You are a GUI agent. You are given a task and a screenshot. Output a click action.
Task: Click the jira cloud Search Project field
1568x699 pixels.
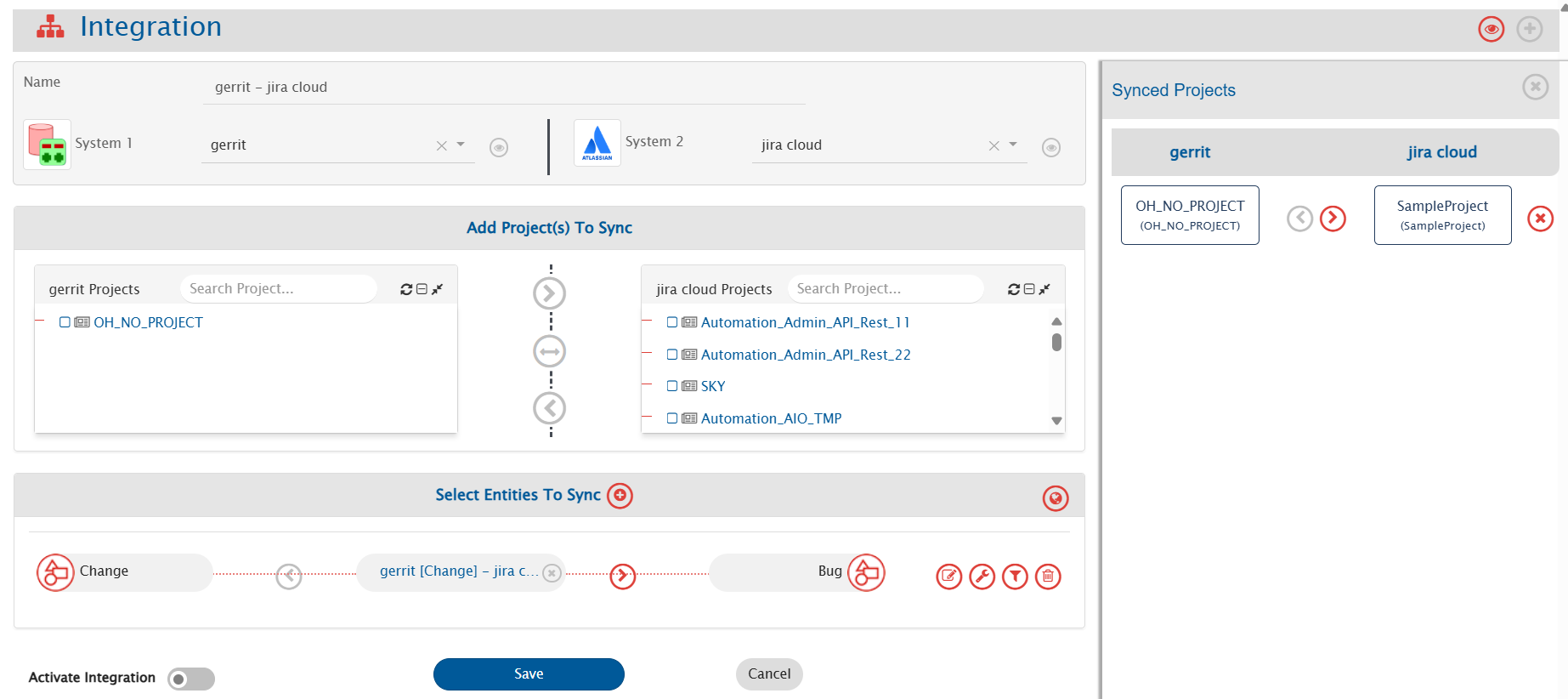[x=884, y=289]
